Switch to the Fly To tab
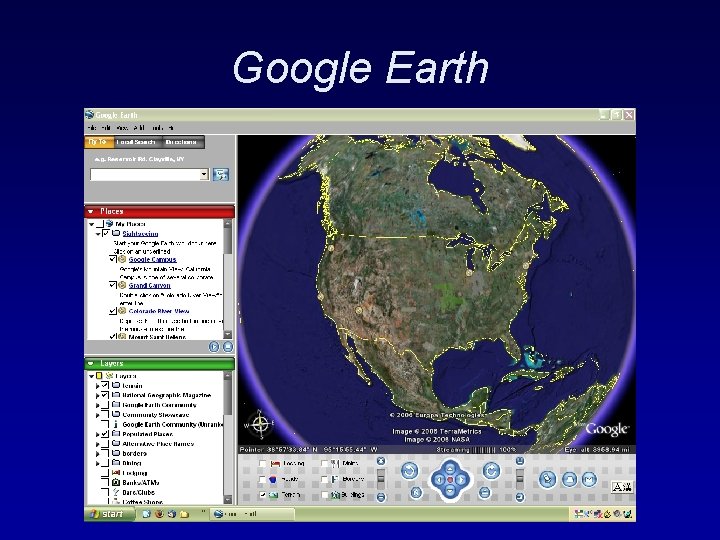Screen dimensions: 720x540 (x=99, y=142)
